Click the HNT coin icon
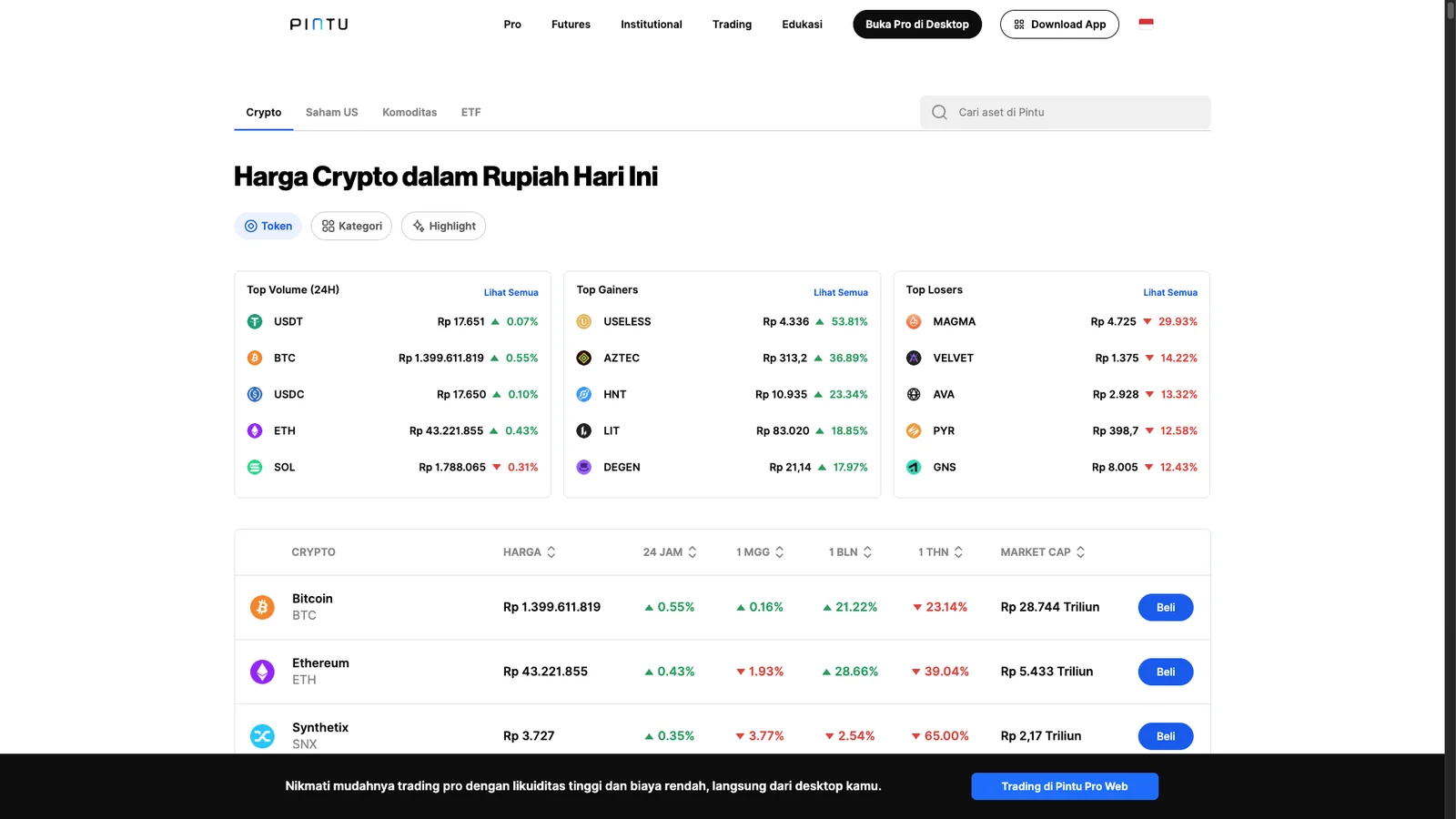Image resolution: width=1456 pixels, height=819 pixels. pyautogui.click(x=584, y=394)
